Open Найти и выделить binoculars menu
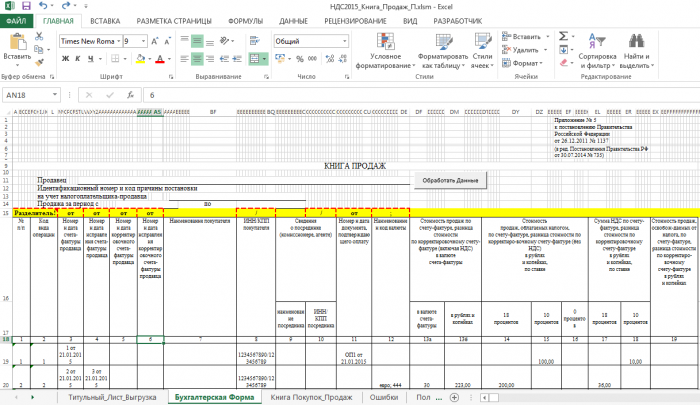700x405 pixels. point(637,51)
